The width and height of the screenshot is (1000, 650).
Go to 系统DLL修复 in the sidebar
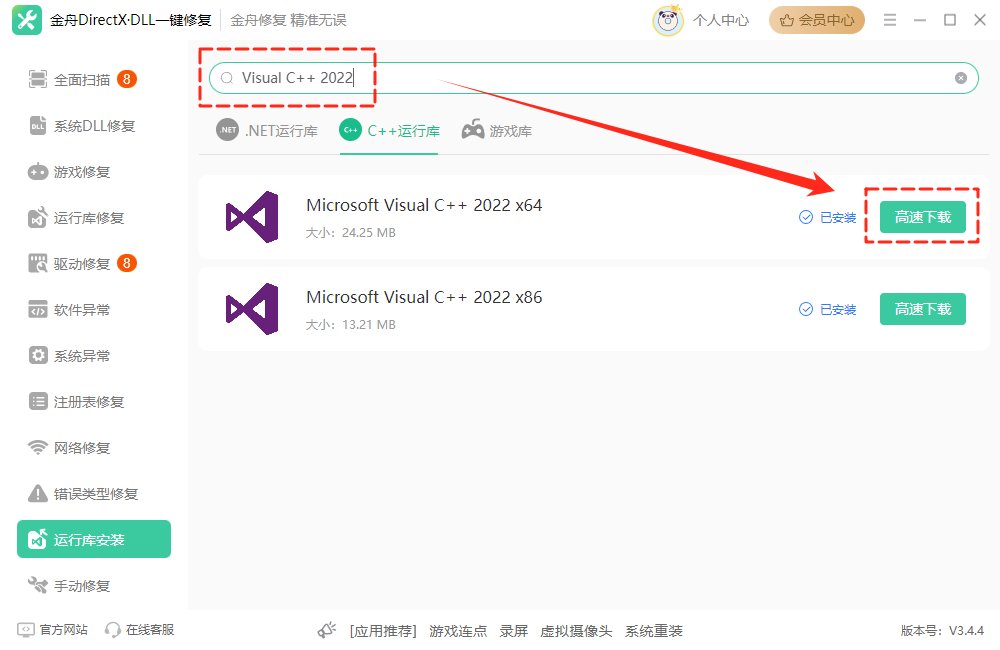(82, 126)
